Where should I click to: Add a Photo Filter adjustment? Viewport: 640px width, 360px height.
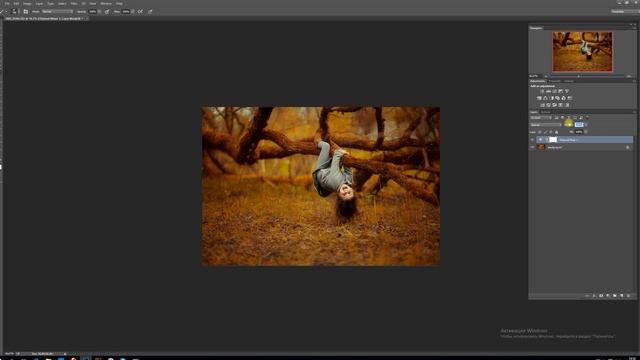click(558, 98)
